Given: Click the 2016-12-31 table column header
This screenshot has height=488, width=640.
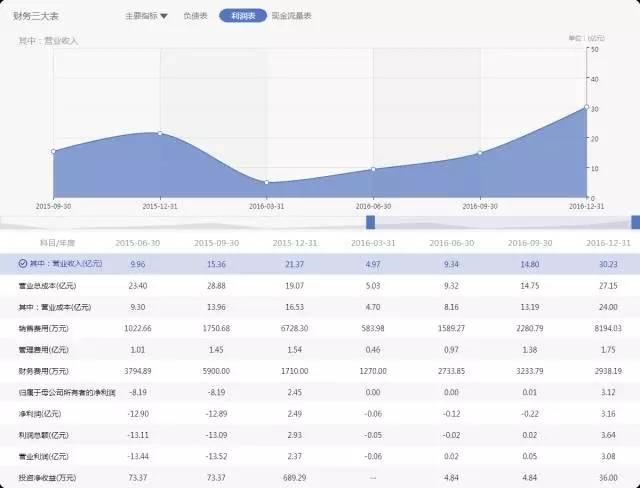Looking at the screenshot, I should pos(608,243).
